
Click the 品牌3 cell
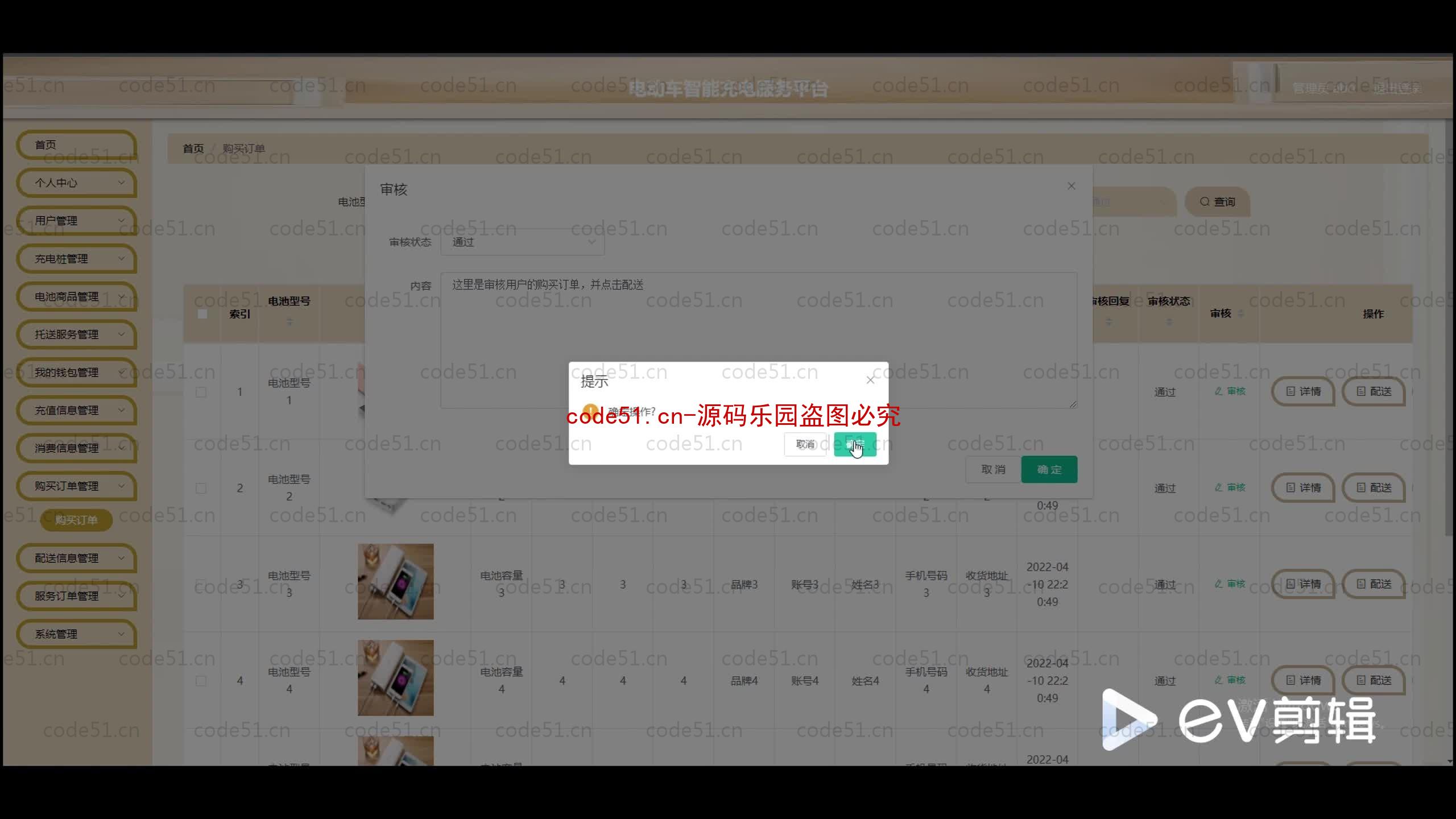744,585
